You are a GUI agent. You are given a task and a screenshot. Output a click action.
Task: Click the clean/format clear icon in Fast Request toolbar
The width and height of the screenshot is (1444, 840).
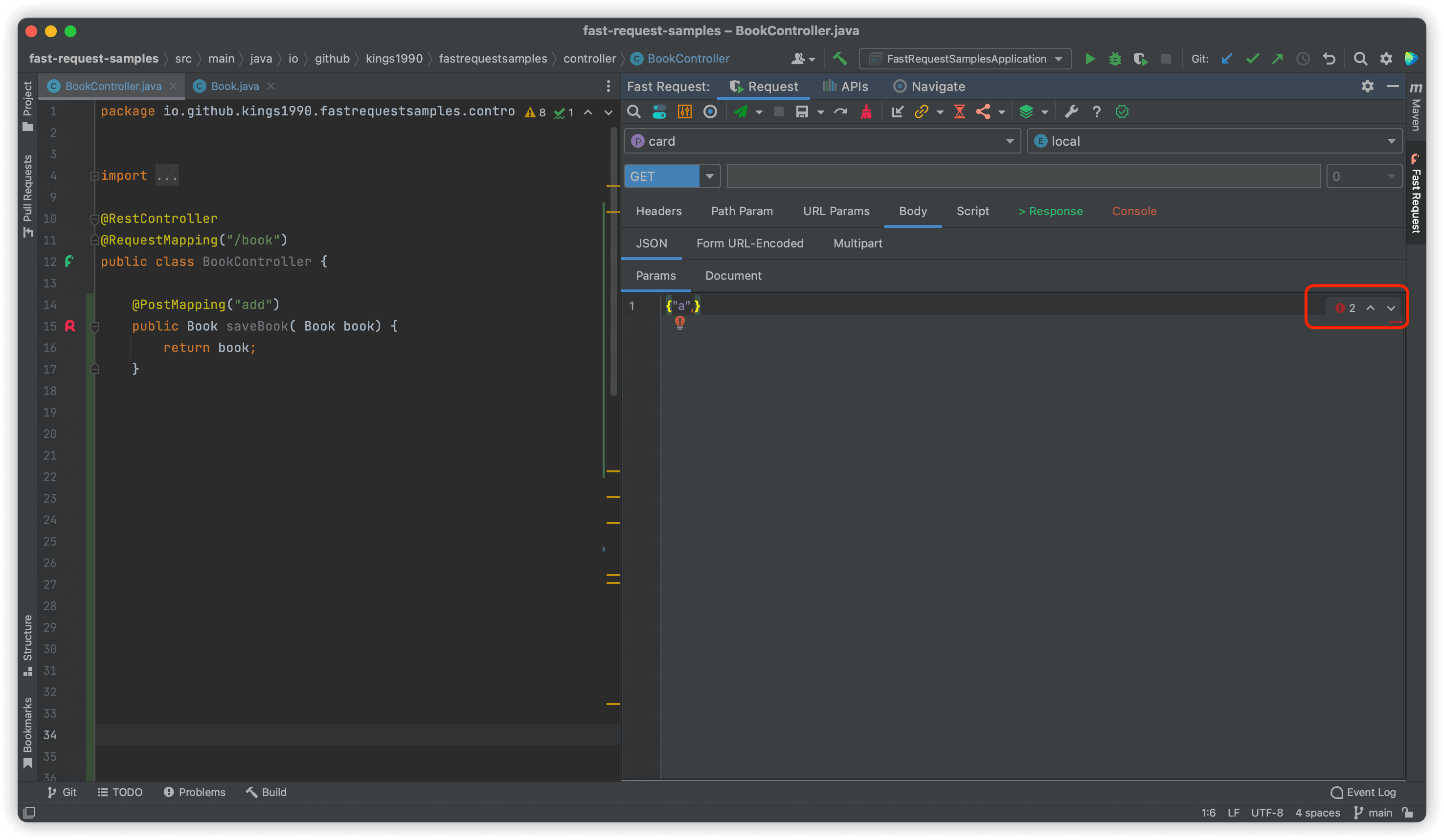[x=866, y=111]
